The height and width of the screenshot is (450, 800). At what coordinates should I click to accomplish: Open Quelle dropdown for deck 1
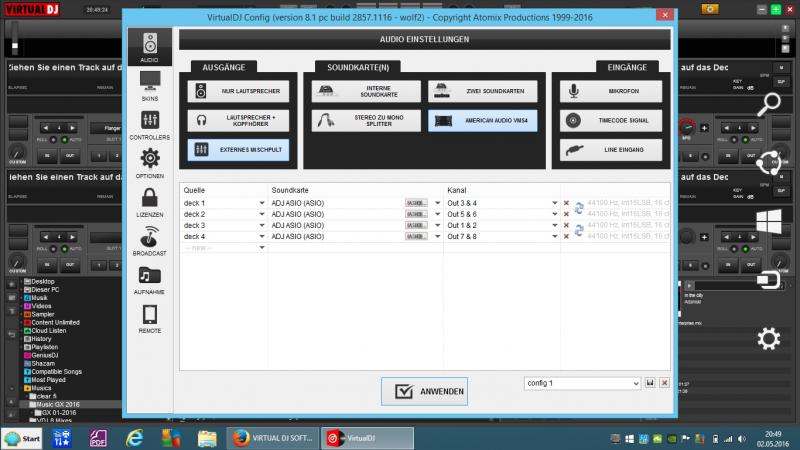tap(262, 203)
